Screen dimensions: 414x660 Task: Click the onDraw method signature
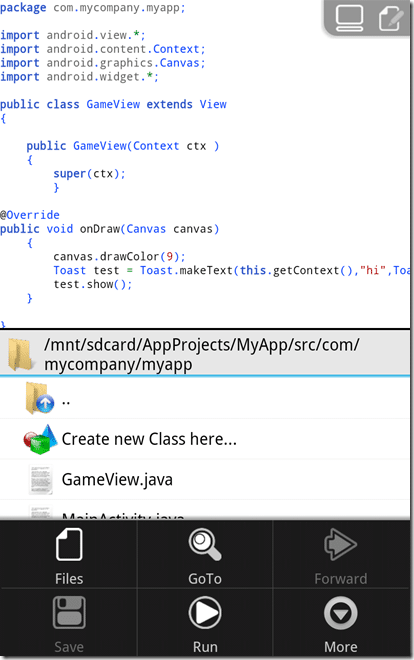[x=109, y=229]
